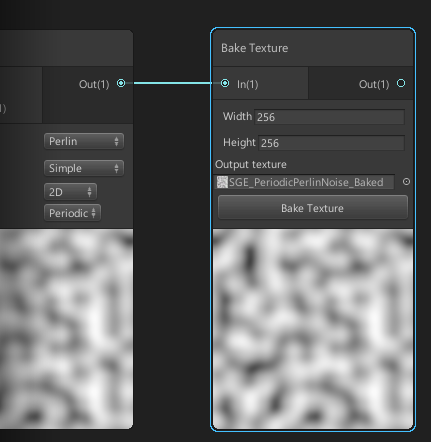Open the Simple dropdown
Screen dimensions: 431x442
[84, 168]
